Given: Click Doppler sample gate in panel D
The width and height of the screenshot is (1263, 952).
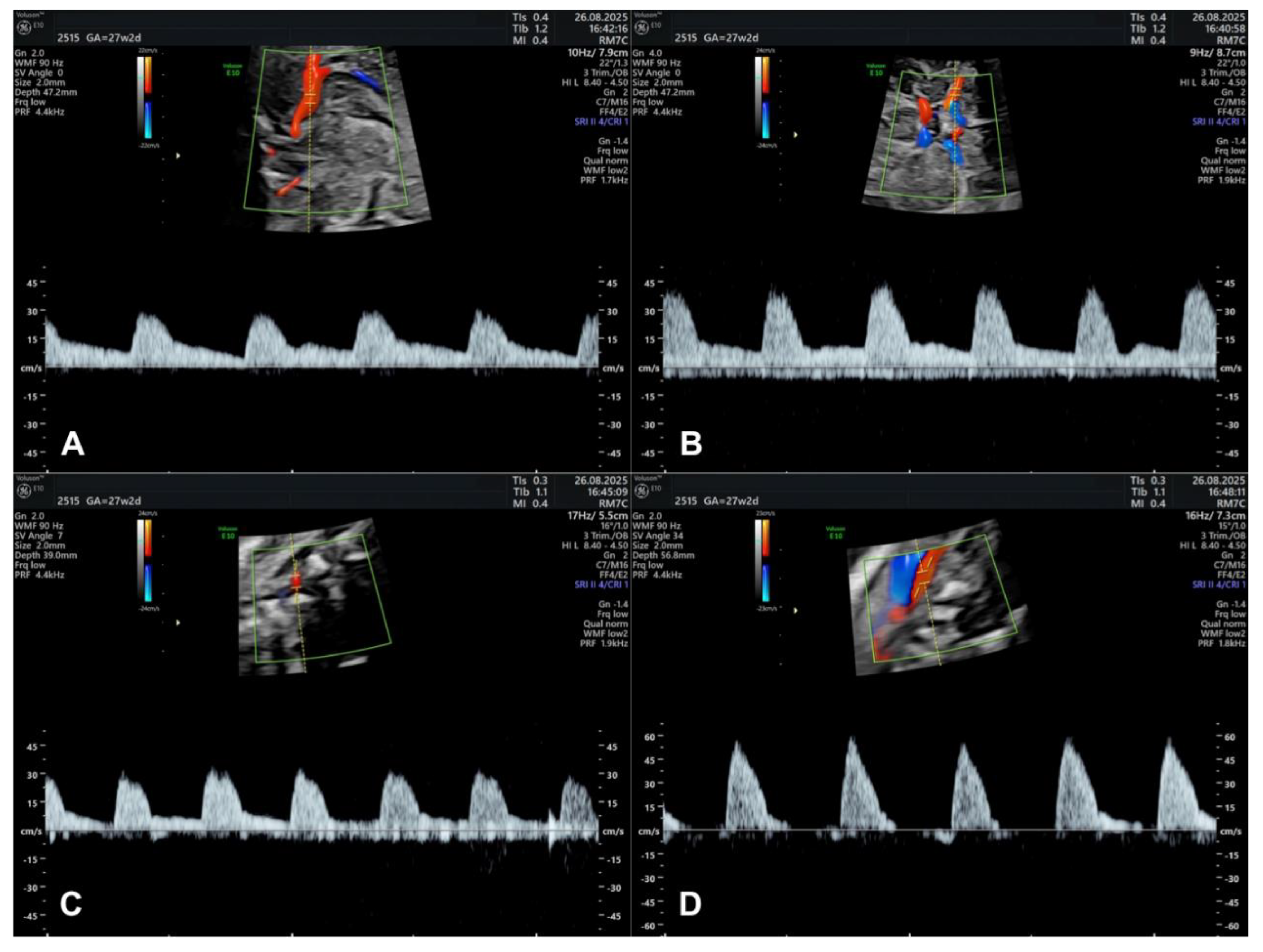Looking at the screenshot, I should (923, 578).
